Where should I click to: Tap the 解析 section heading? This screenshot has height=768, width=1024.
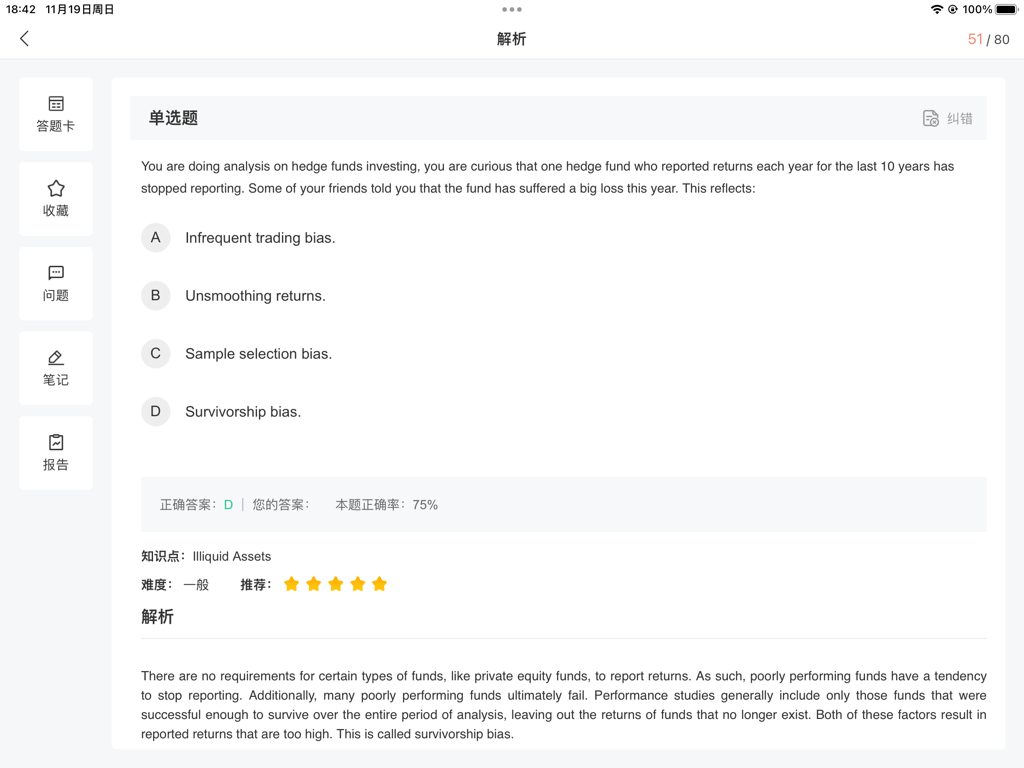[157, 617]
